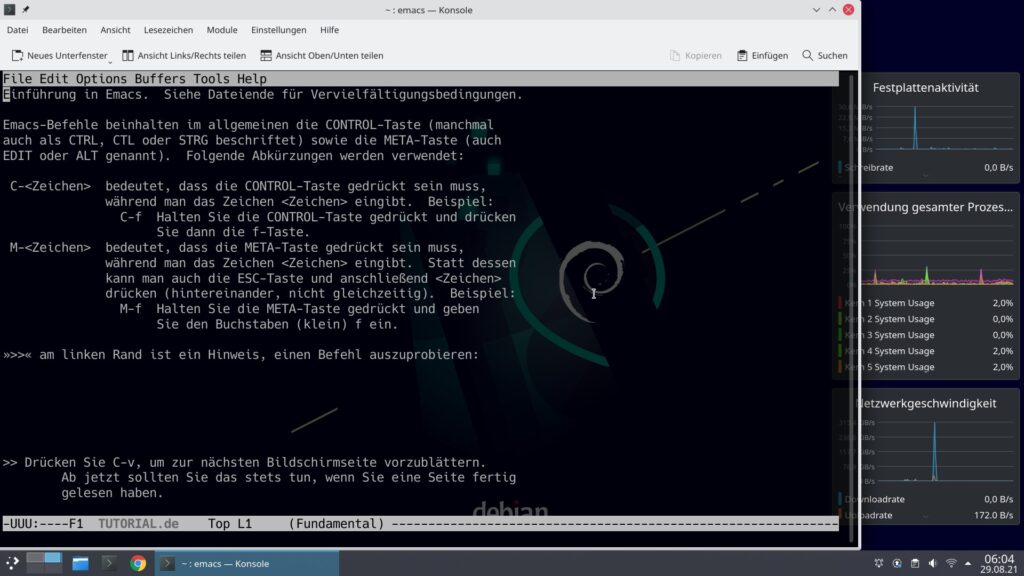Click TUTORIAL.de in the Emacs mode line
The image size is (1024, 576).
(x=138, y=524)
